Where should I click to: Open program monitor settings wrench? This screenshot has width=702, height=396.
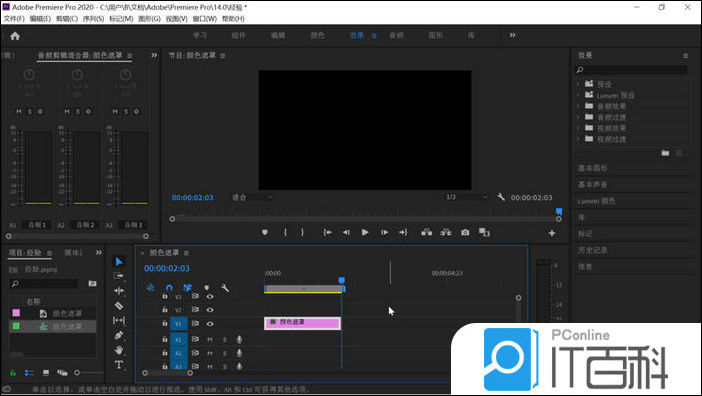(x=501, y=197)
